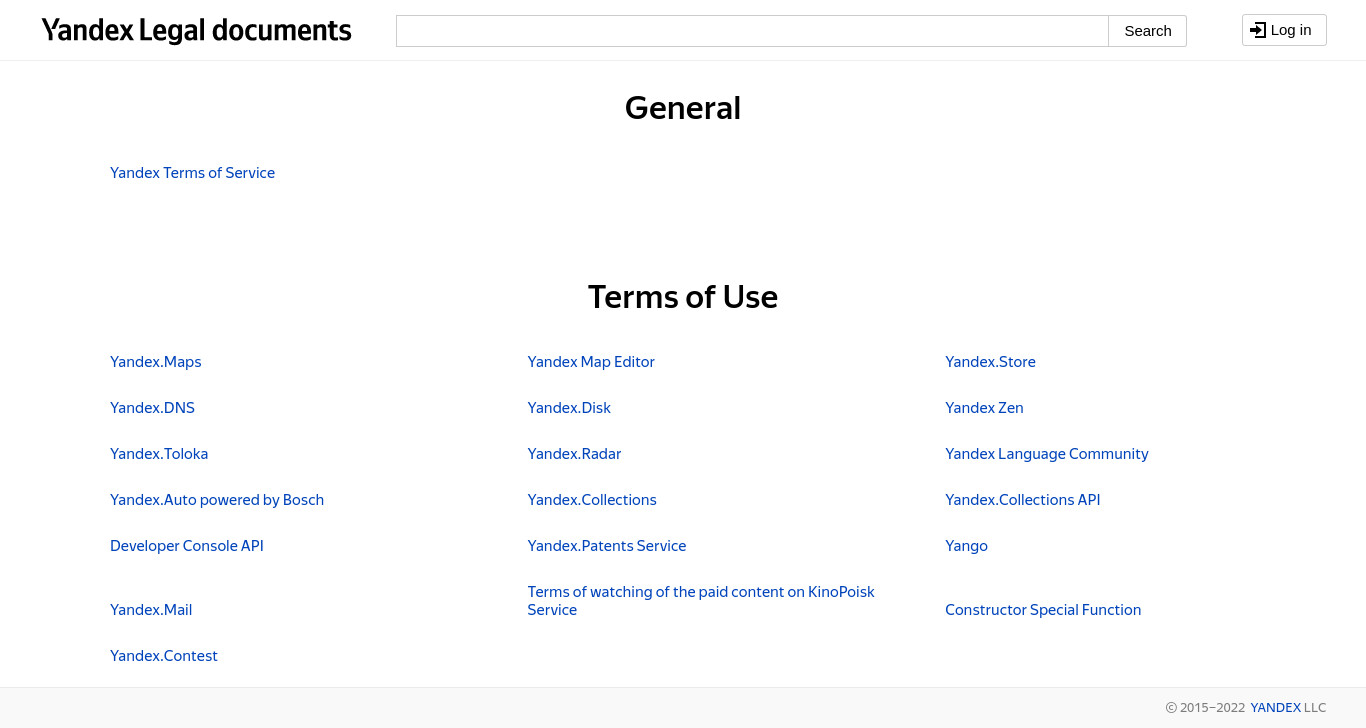
Task: Open Yandex.Radar terms link
Action: coord(574,454)
